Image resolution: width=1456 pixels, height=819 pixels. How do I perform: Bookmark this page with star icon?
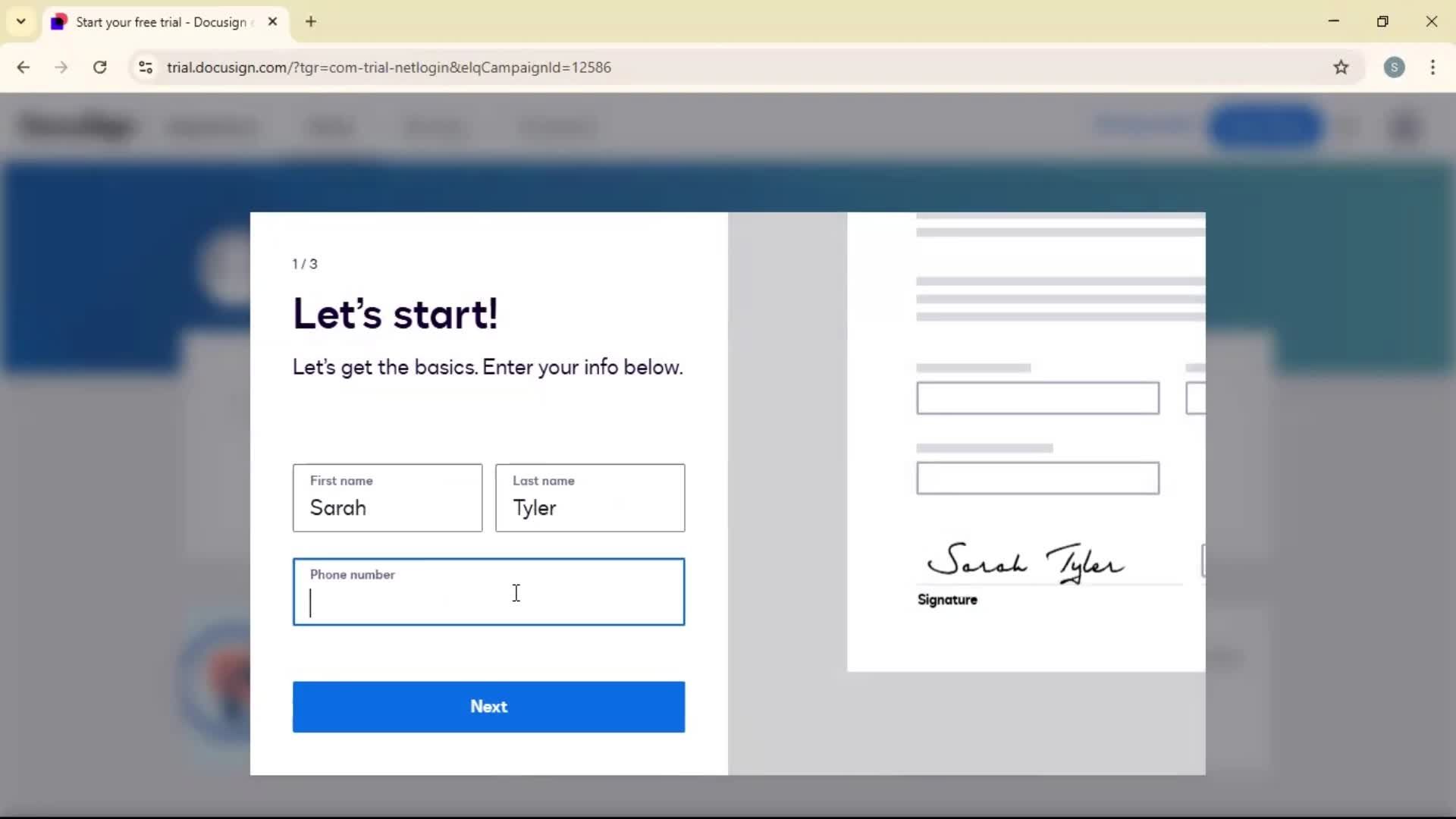pos(1341,67)
